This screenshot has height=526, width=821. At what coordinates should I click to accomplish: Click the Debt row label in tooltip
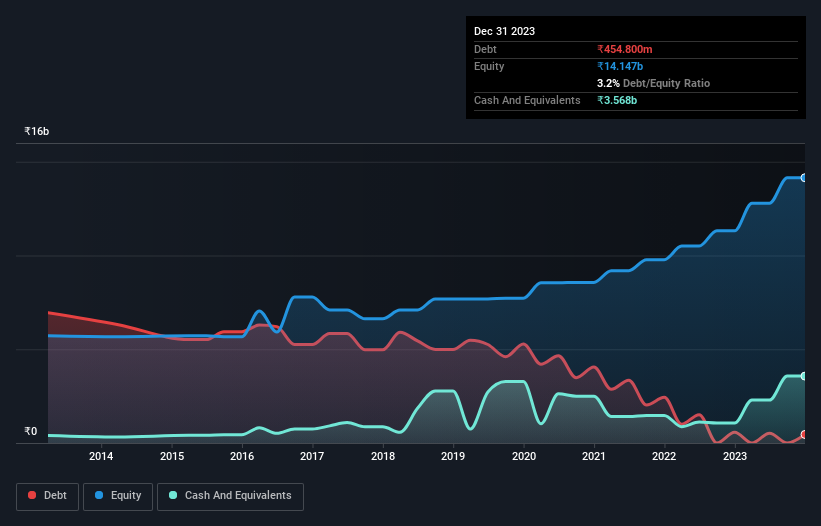click(485, 49)
